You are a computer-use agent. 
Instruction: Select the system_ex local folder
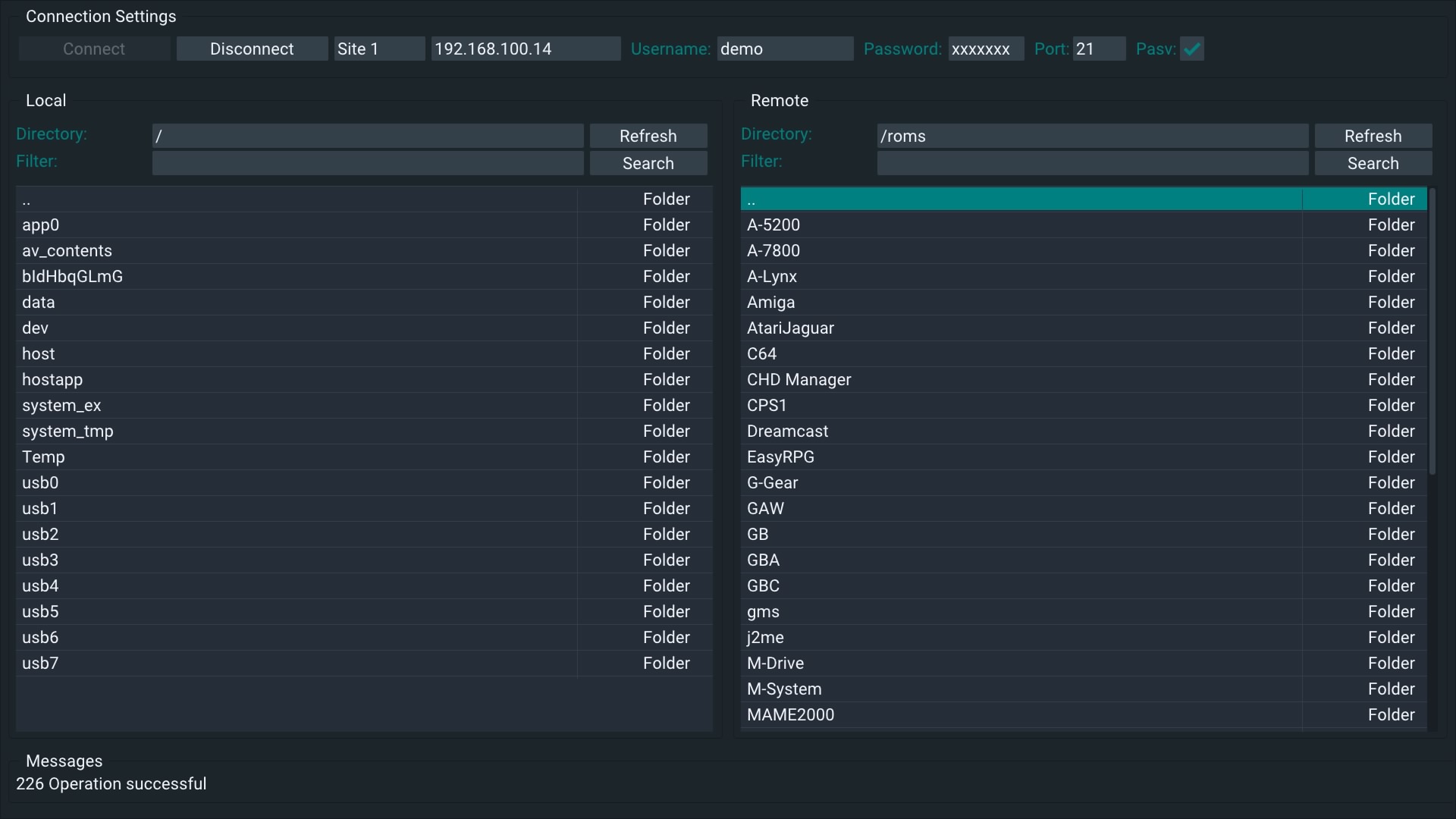pos(61,406)
